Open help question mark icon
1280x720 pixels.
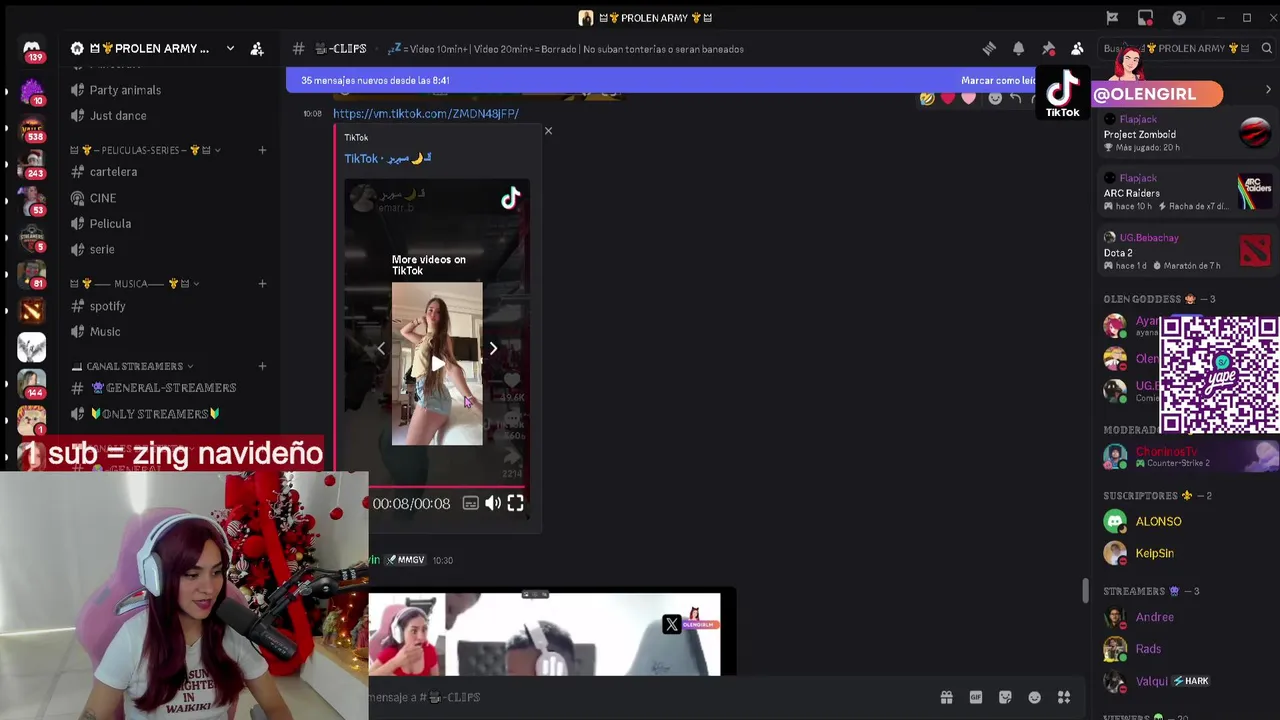point(1179,17)
